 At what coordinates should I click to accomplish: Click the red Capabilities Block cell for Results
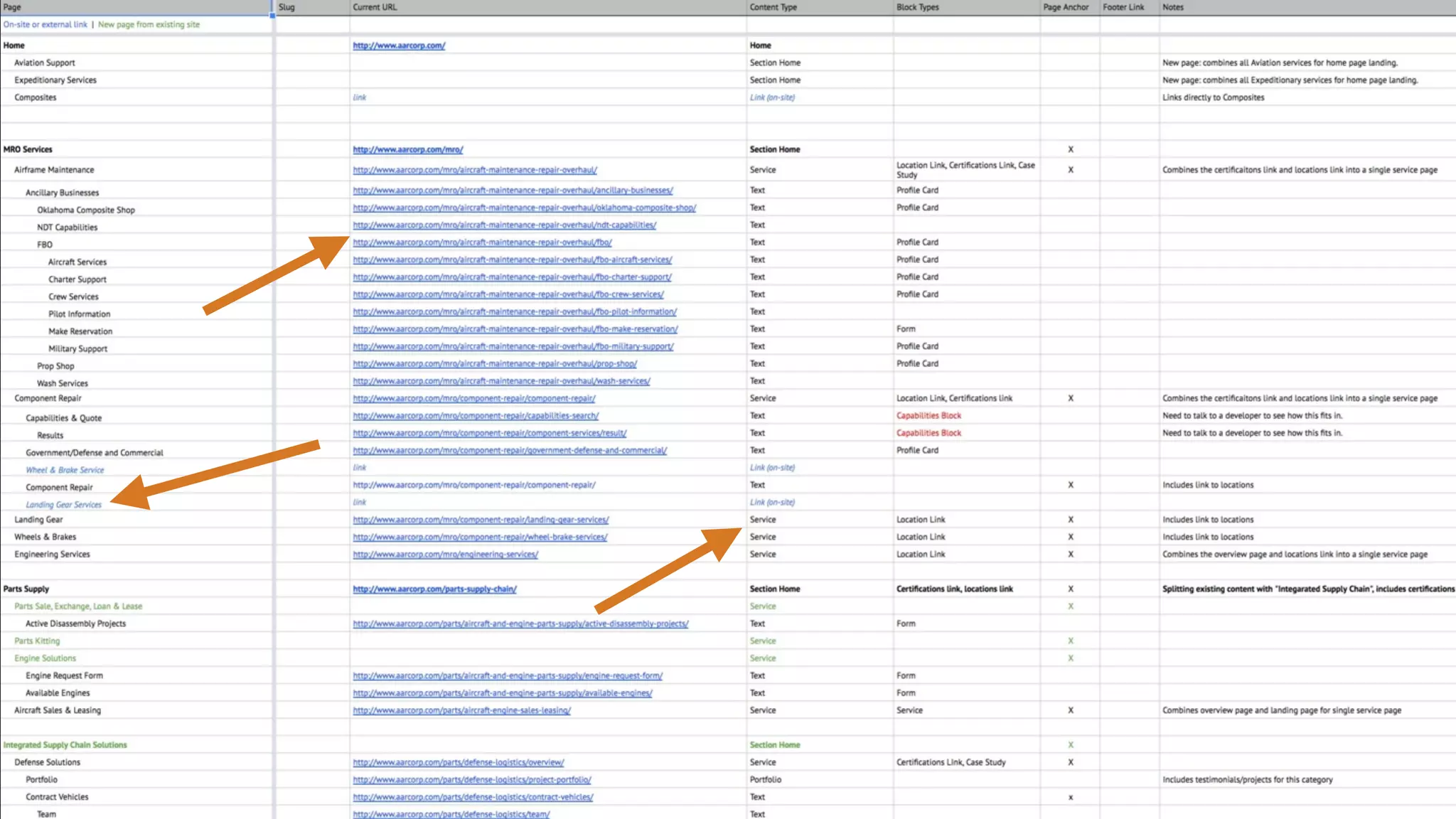coord(928,433)
